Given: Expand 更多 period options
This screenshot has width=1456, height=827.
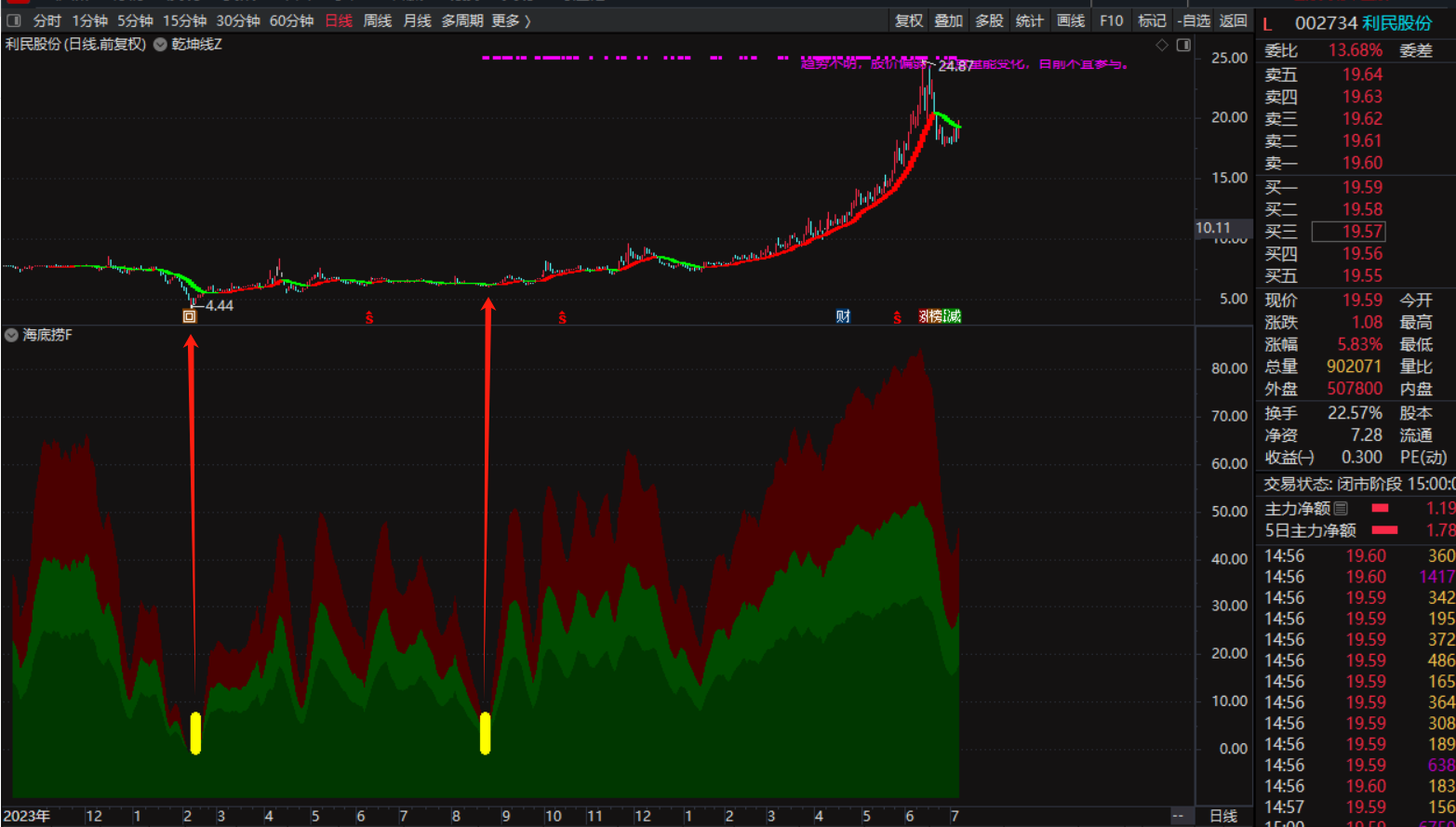Looking at the screenshot, I should pyautogui.click(x=511, y=20).
